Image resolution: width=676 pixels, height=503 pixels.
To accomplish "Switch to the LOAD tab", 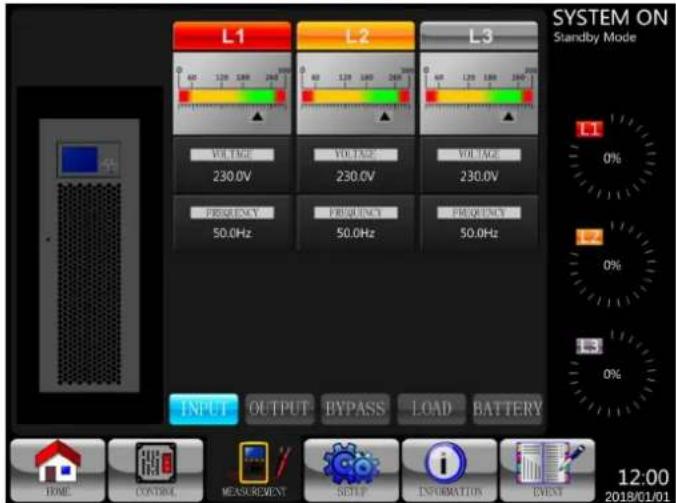I will coord(432,409).
